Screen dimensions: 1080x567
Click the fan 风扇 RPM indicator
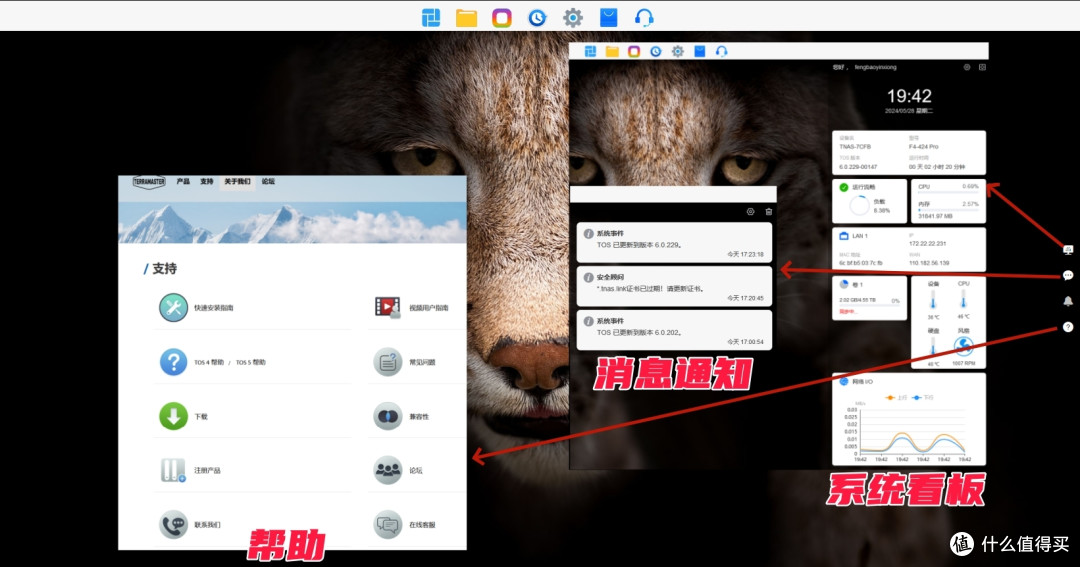click(963, 347)
